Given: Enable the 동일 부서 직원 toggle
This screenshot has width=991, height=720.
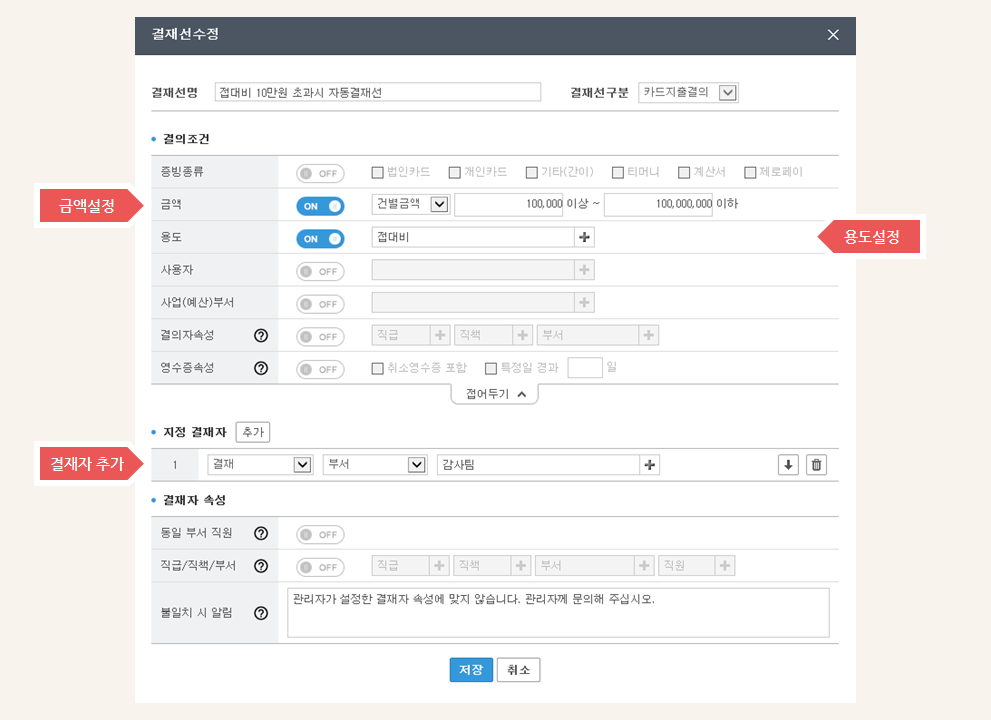Looking at the screenshot, I should point(320,535).
